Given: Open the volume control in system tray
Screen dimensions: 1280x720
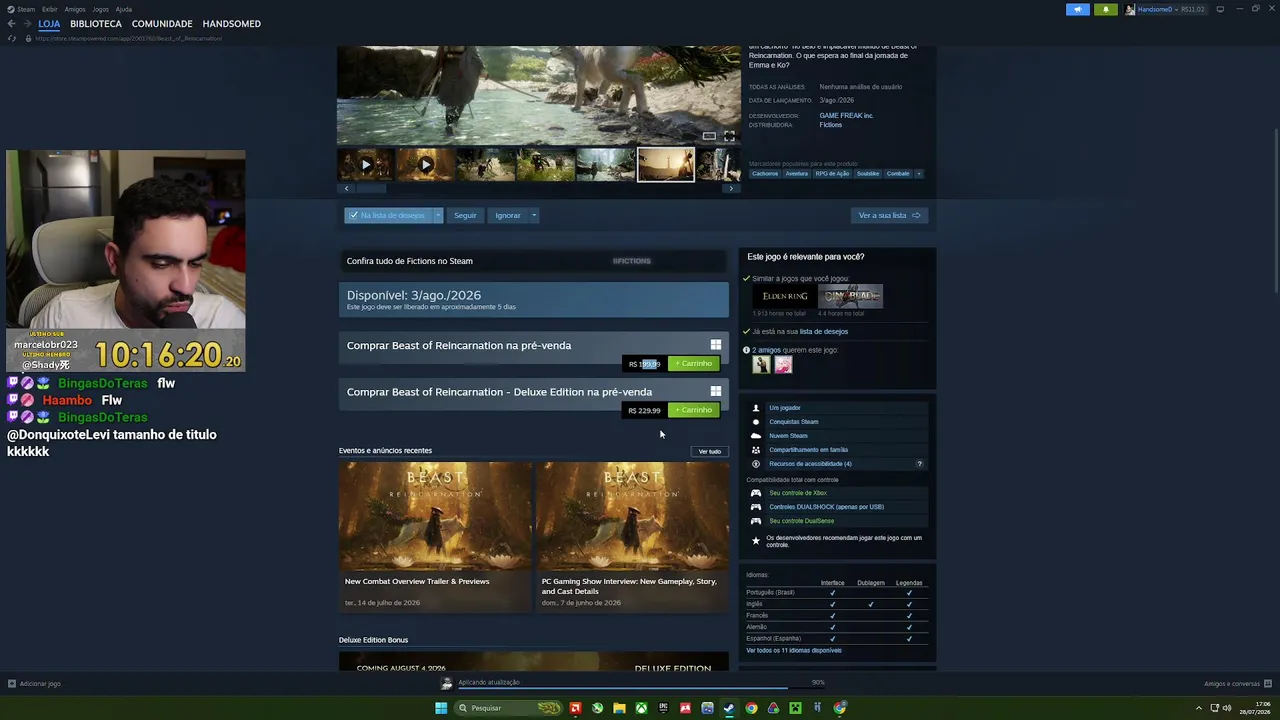Looking at the screenshot, I should tap(1228, 708).
